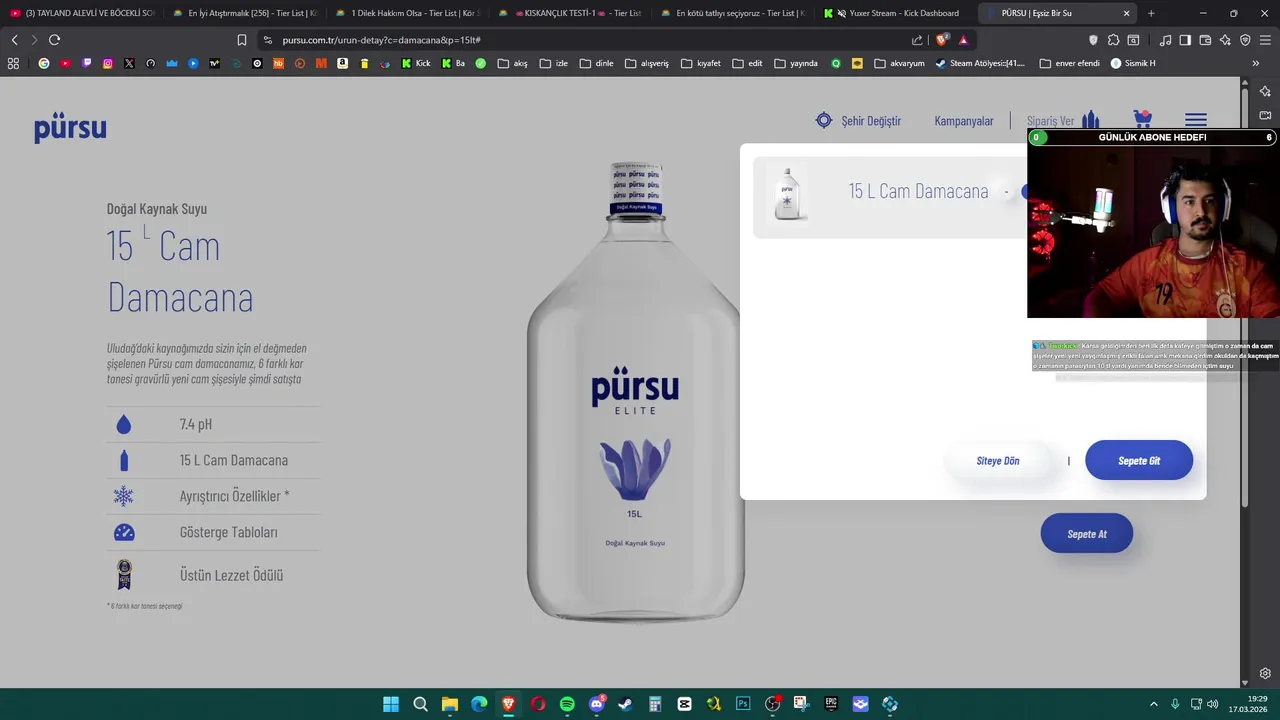Open a new browser tab
The height and width of the screenshot is (720, 1280).
click(1151, 13)
